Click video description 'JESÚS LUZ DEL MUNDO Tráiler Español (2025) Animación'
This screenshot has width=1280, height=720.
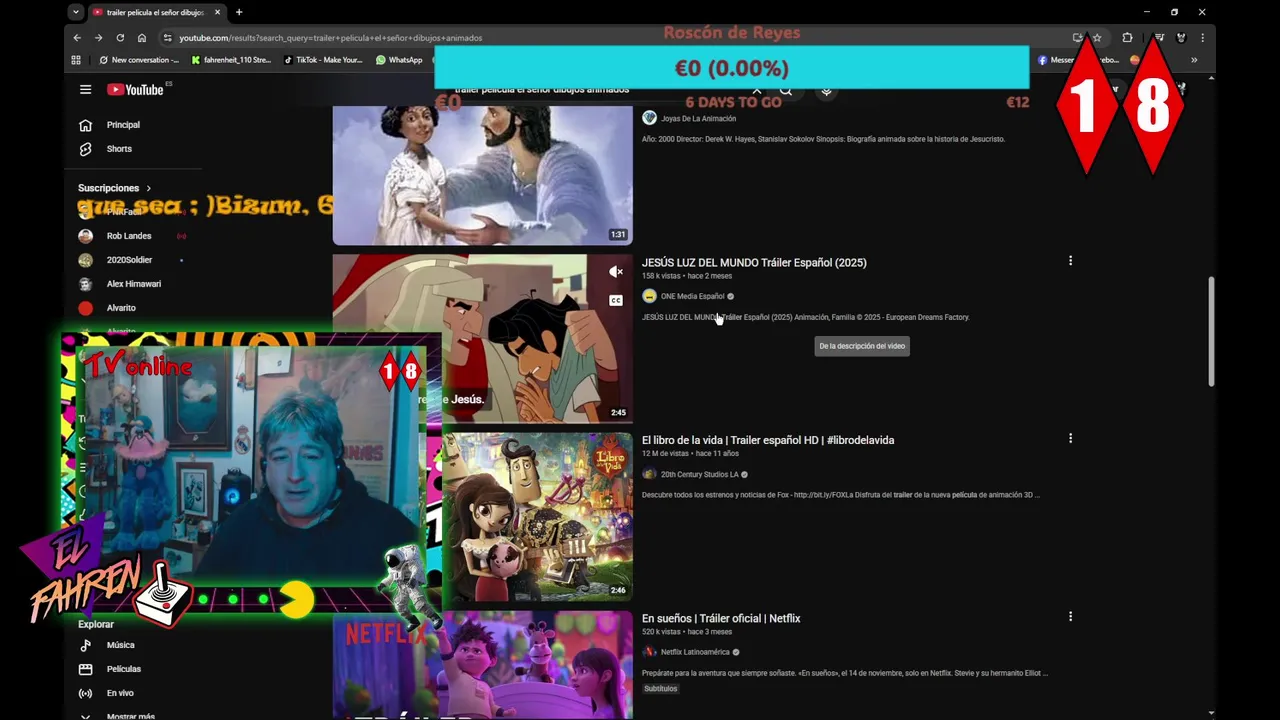[806, 318]
